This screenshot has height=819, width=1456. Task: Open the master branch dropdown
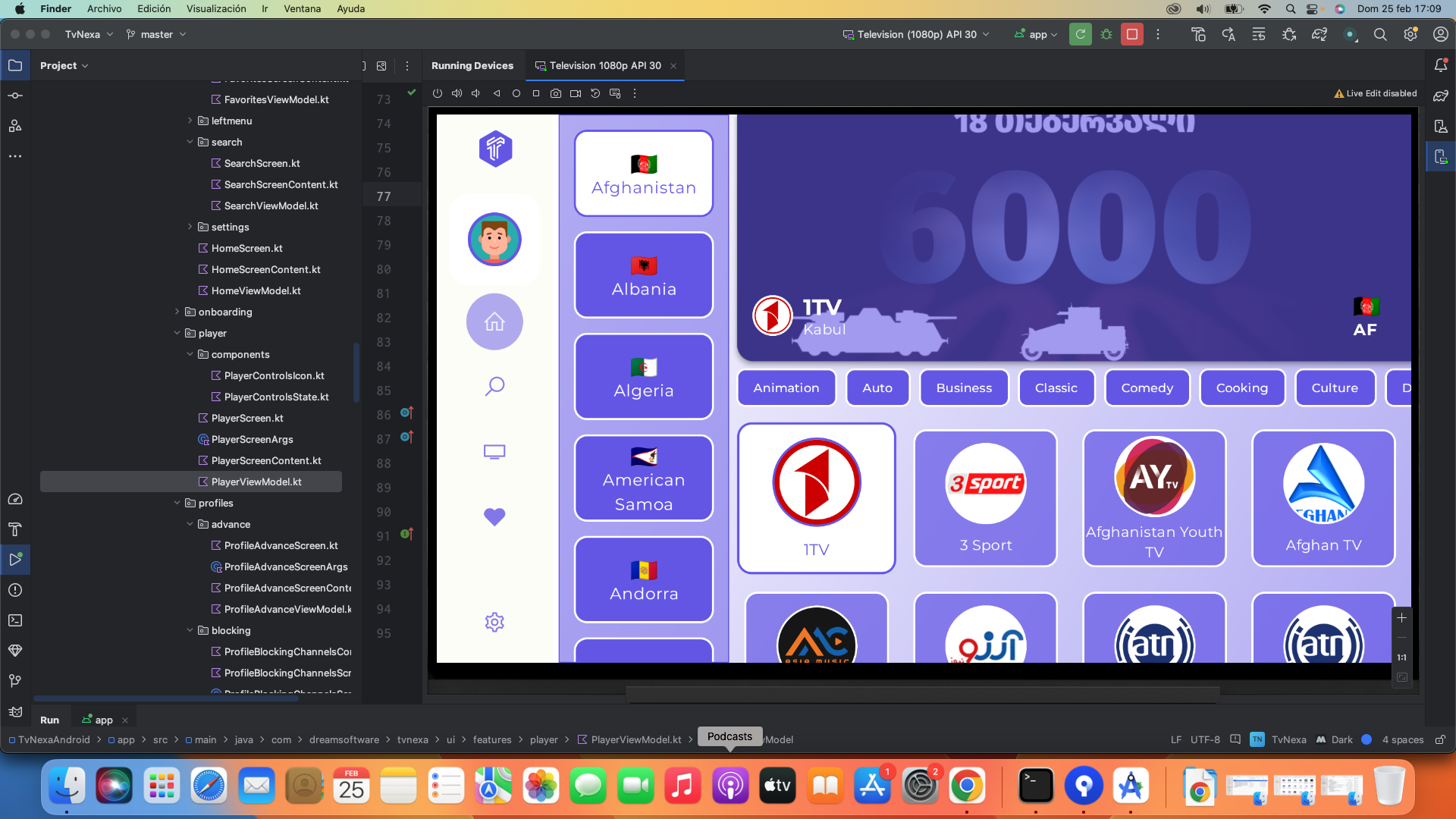[x=156, y=34]
